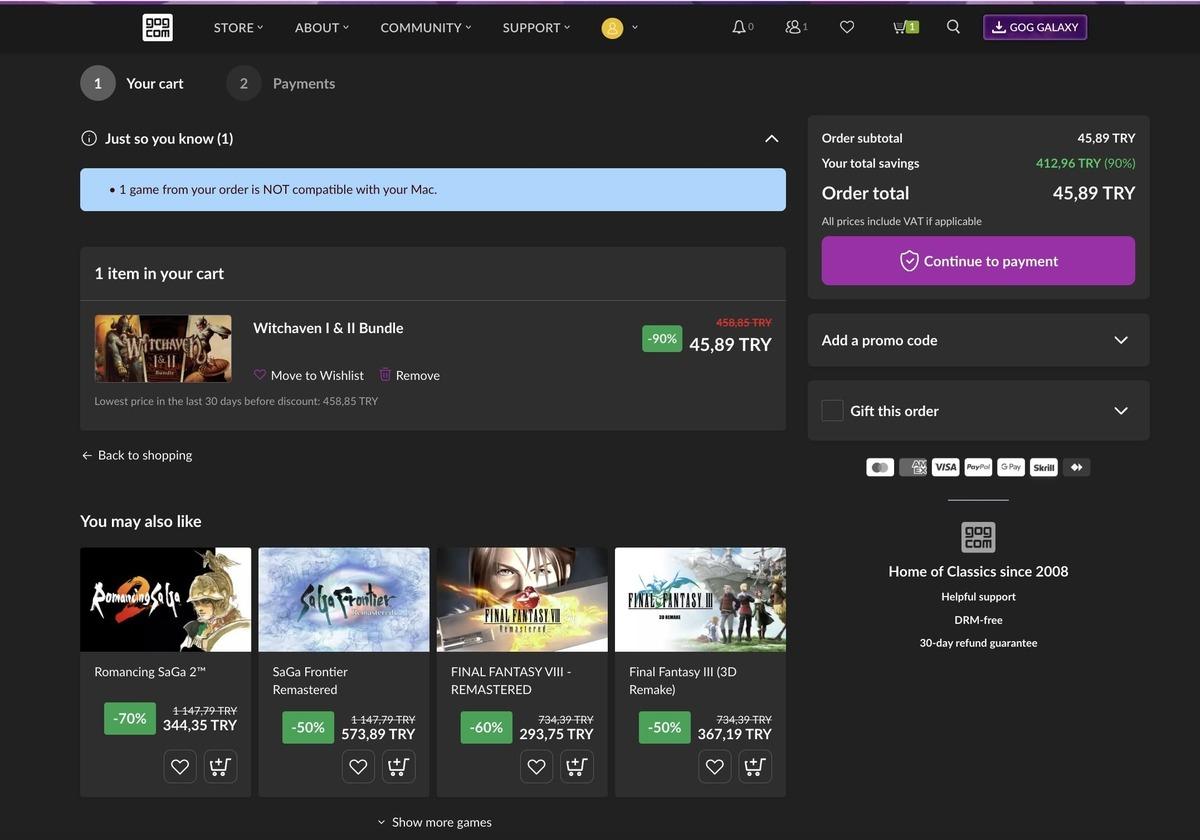The image size is (1200, 840).
Task: Open SaGa Frontier Remastered cover image
Action: point(344,599)
